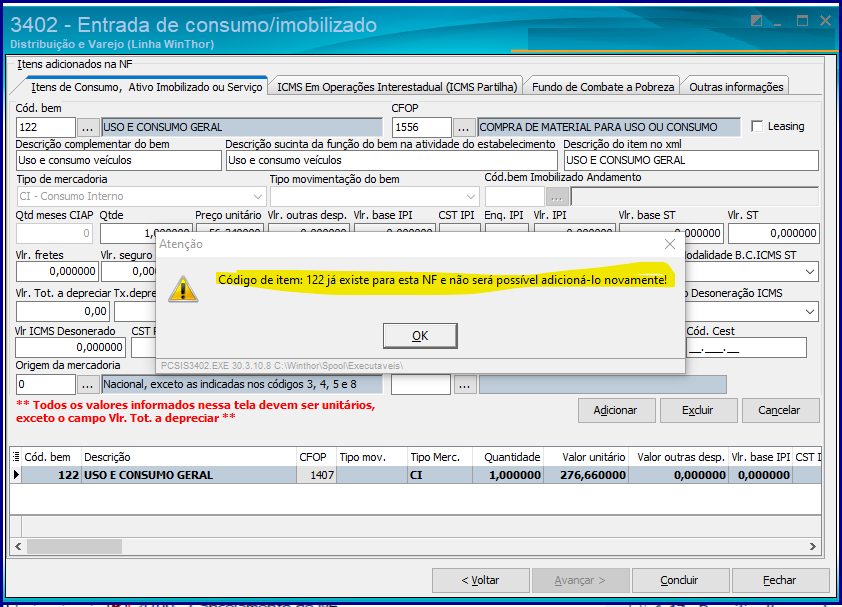Click the restore-down icon in title bar
842x607 pixels.
(756, 20)
